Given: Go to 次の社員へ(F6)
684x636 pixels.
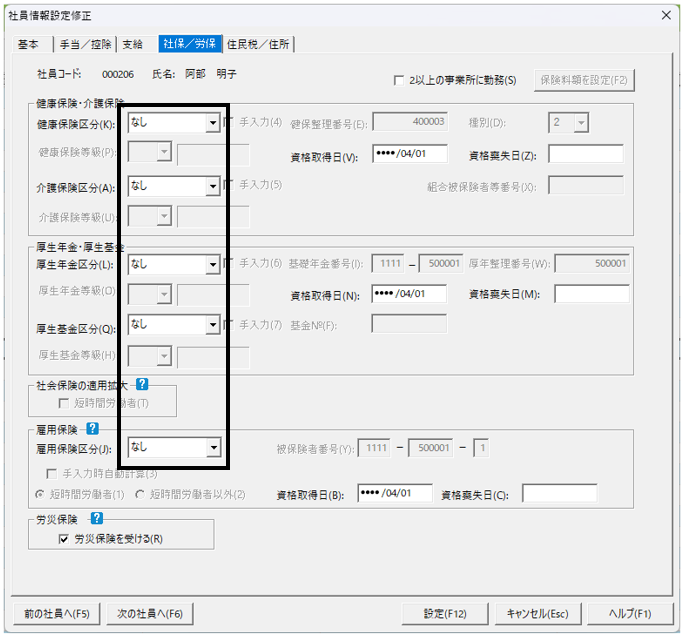Looking at the screenshot, I should coord(150,614).
